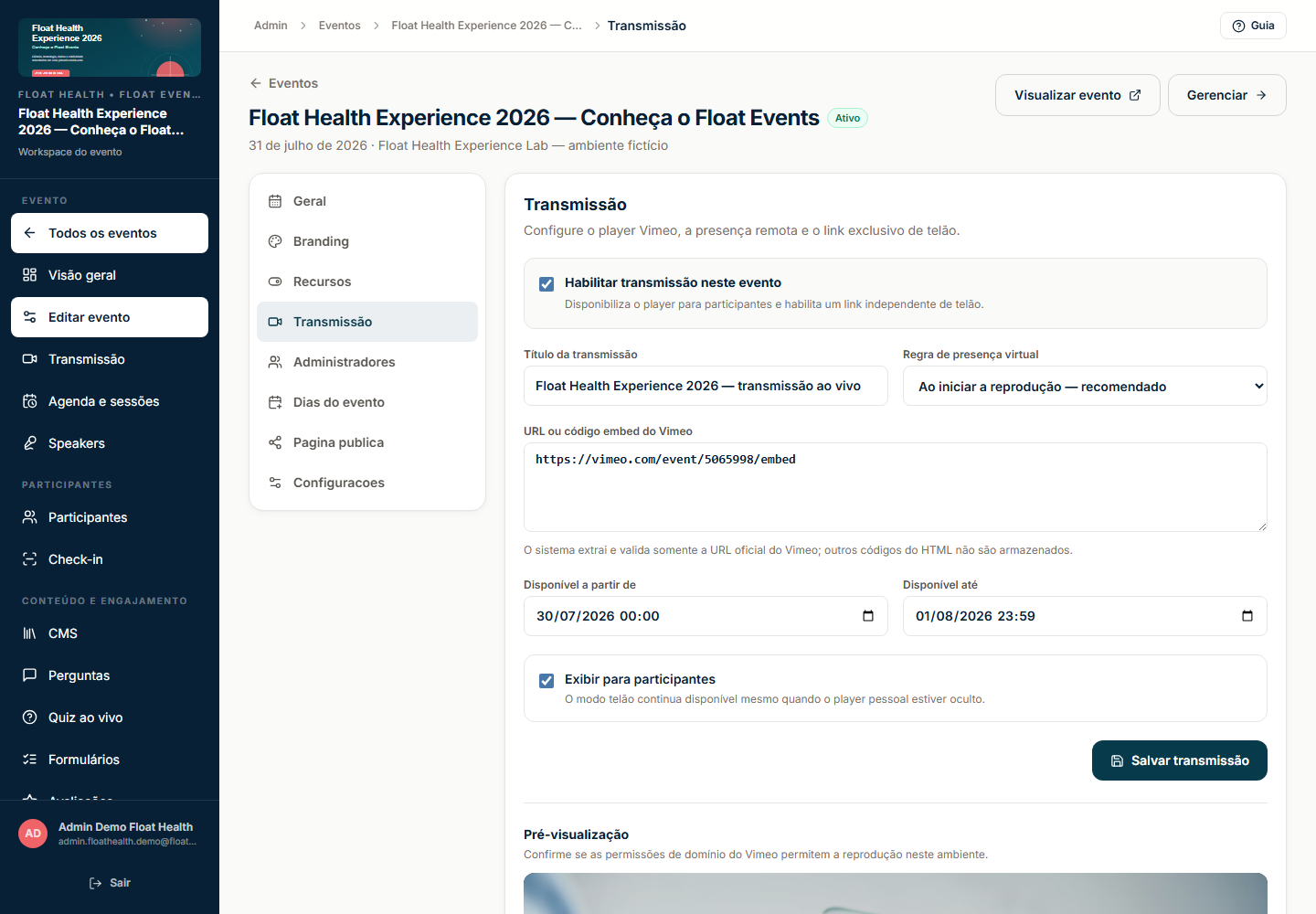Click the Admin breadcrumb link

click(271, 26)
